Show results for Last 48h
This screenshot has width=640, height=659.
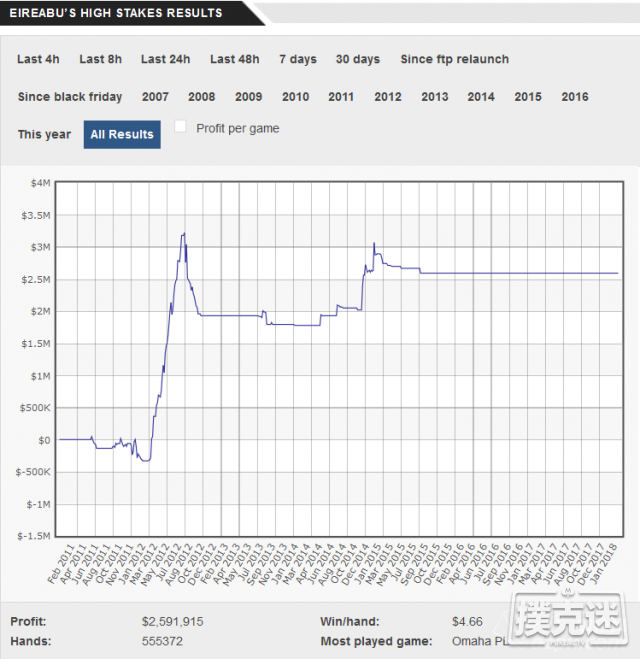click(x=234, y=59)
